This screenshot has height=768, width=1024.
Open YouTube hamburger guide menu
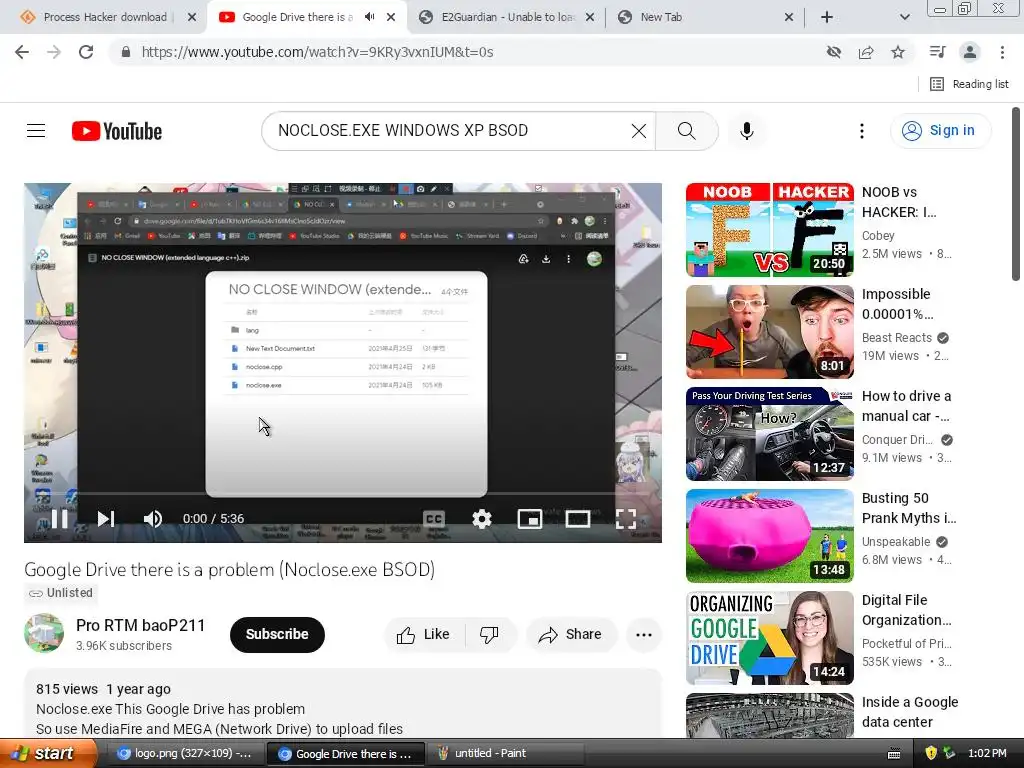[x=36, y=131]
